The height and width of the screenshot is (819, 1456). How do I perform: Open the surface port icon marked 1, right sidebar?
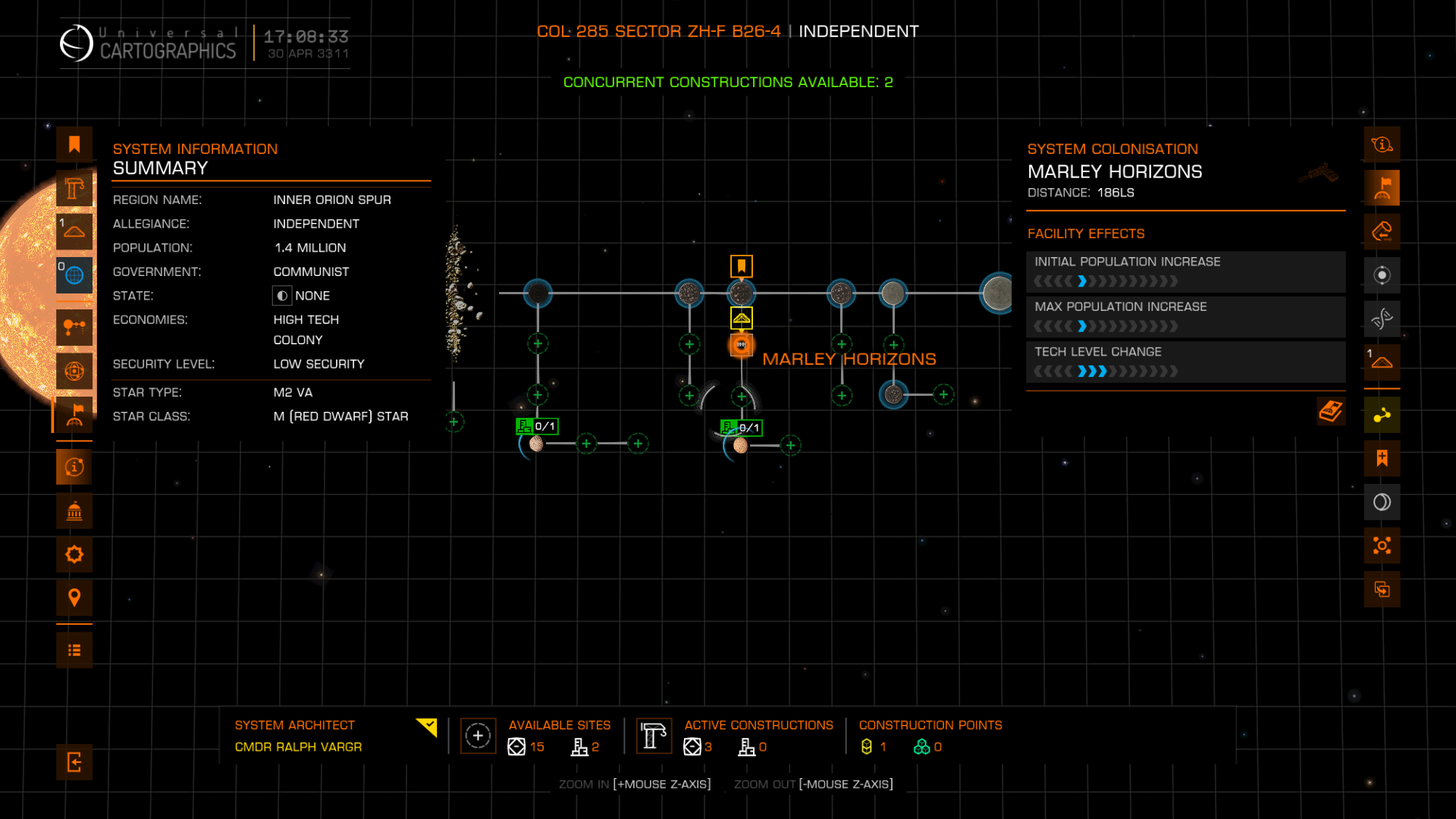pyautogui.click(x=1382, y=362)
